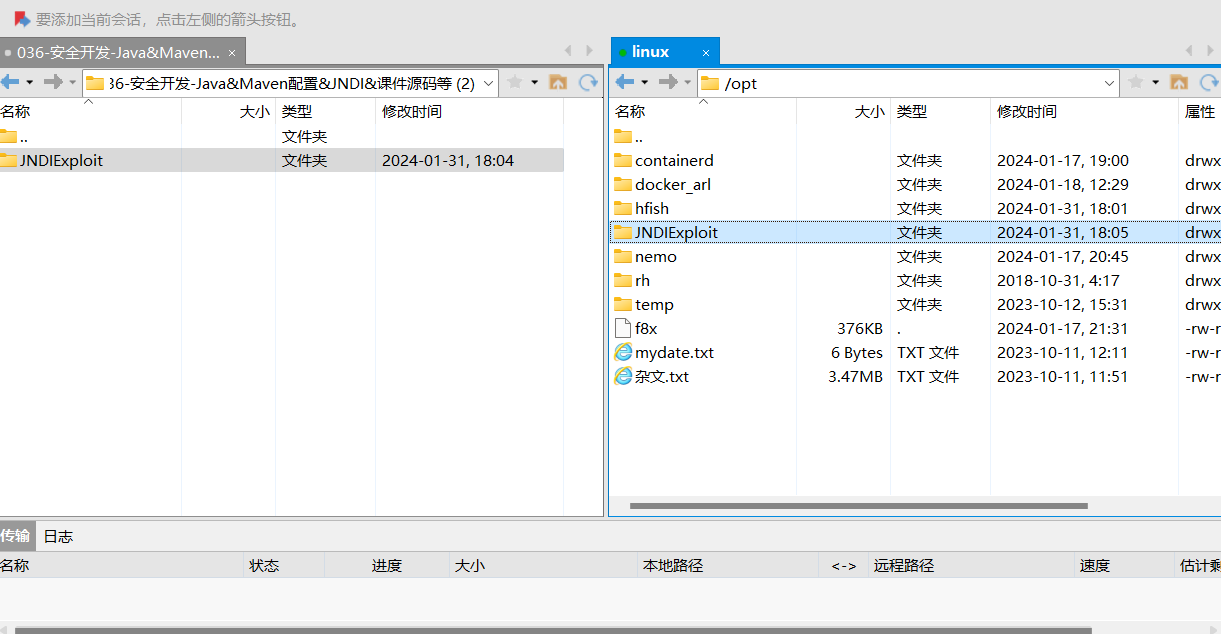This screenshot has width=1221, height=634.
Task: Sort local pane by 大小 column
Action: [x=228, y=111]
